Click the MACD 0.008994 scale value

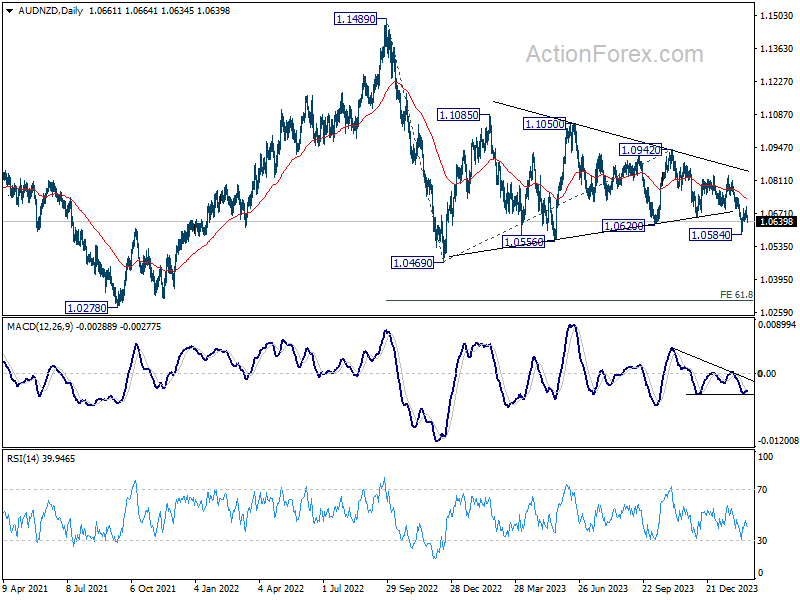coord(777,325)
